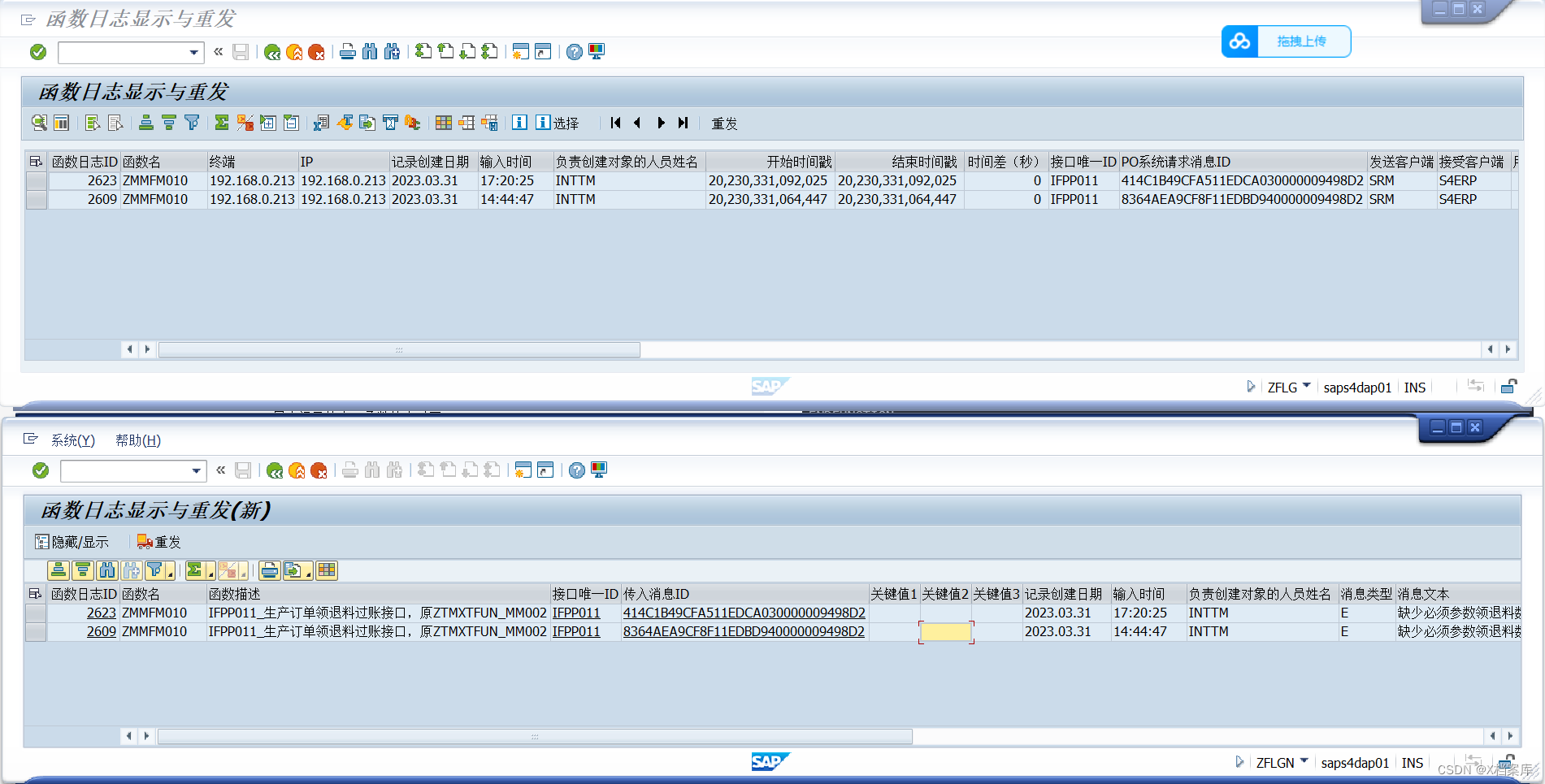This screenshot has height=784, width=1545.
Task: Expand status bar triangle beside ZFLG
Action: click(1251, 387)
